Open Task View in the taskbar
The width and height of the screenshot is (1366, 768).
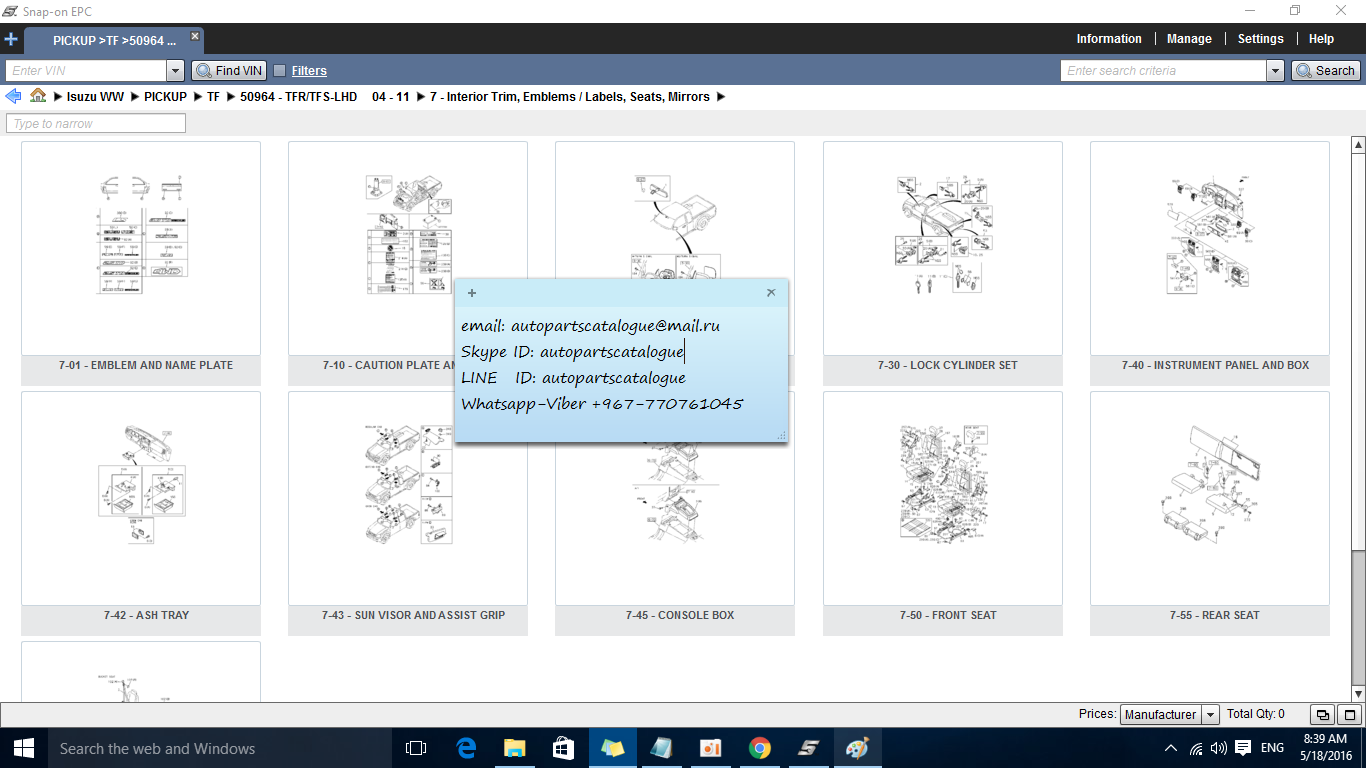(416, 748)
